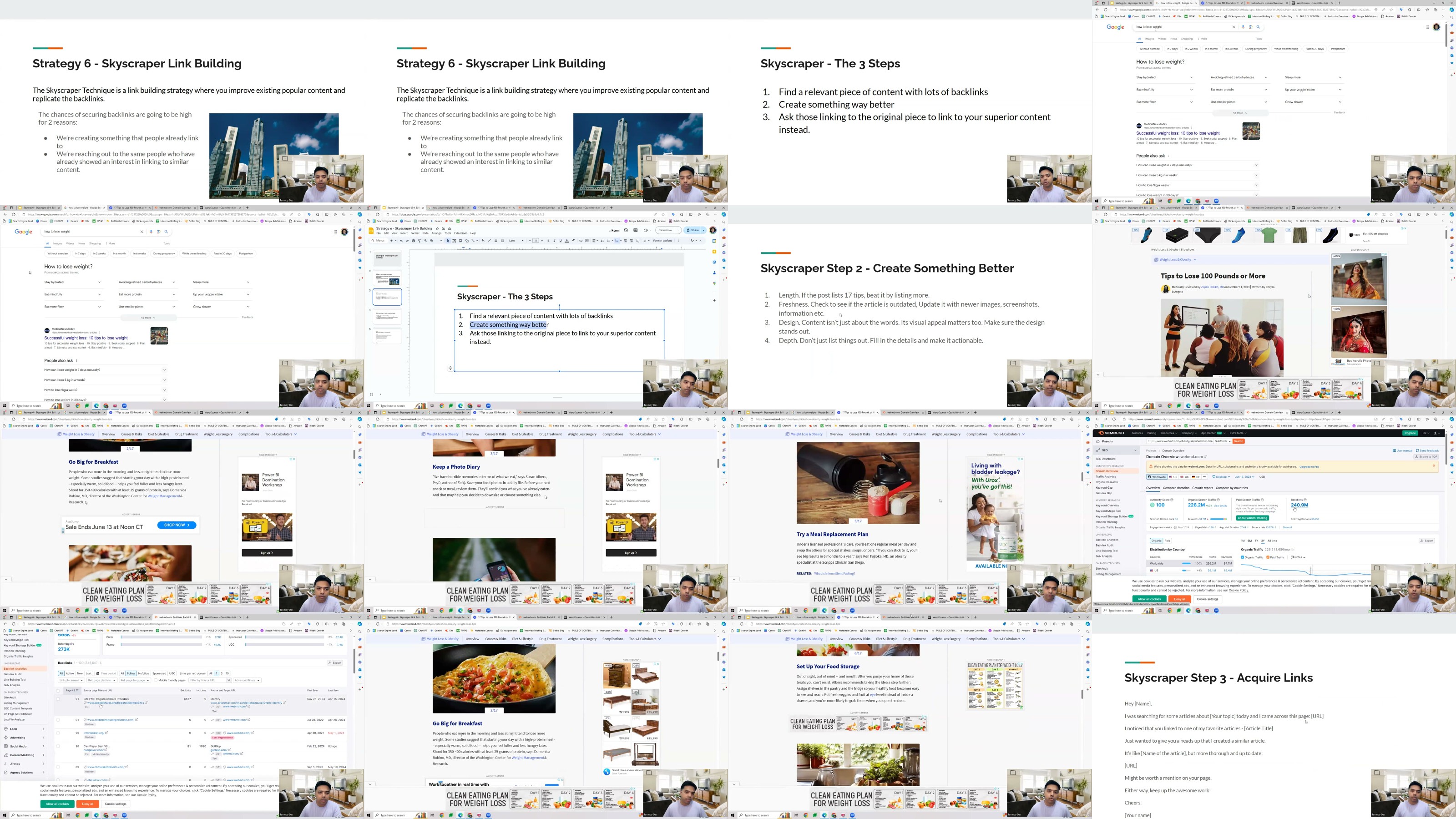Screen dimensions: 1456x819
Task: Check the OAI-PMH Registered Data Providers row box
Action: tap(58, 699)
